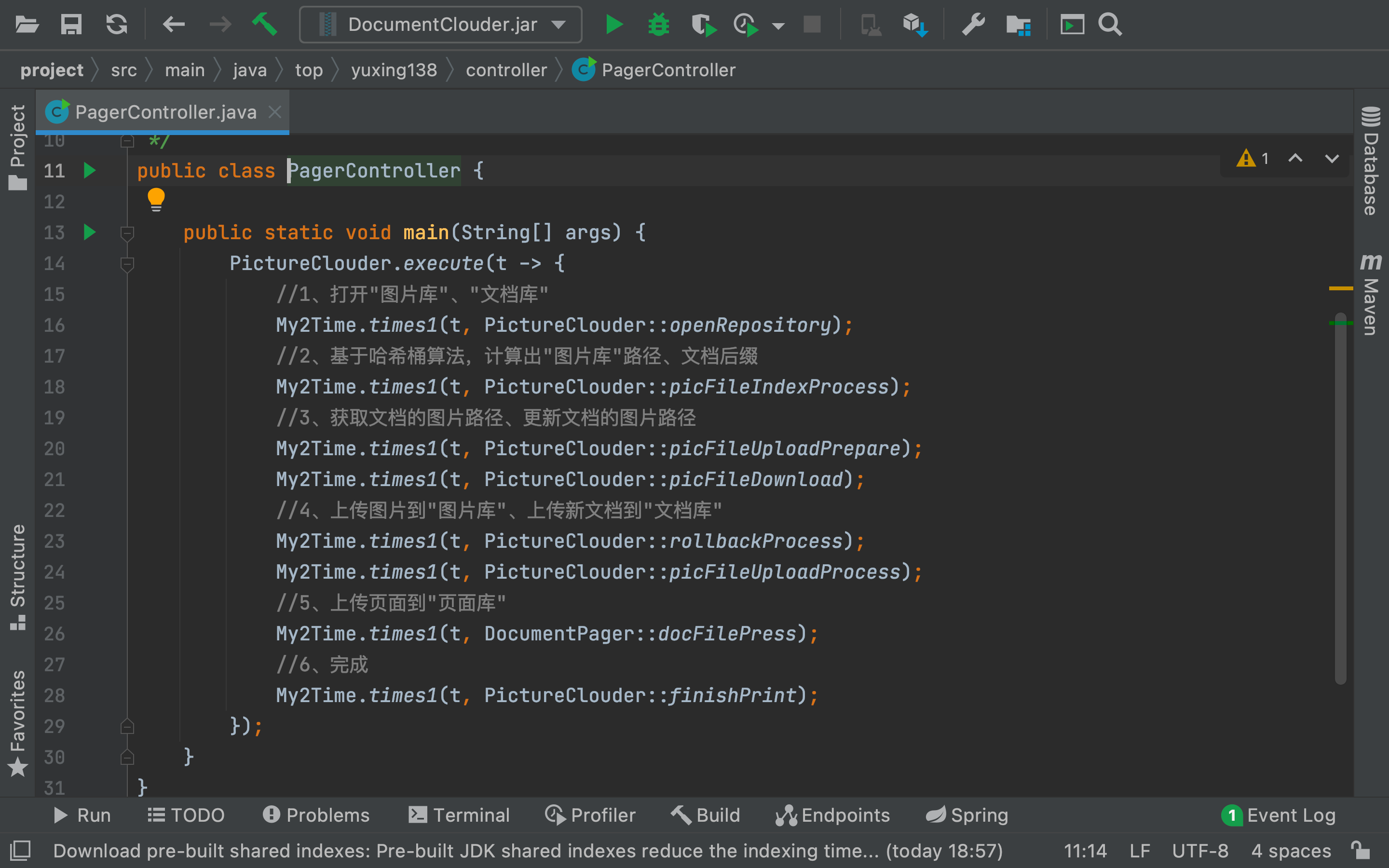Open Project Structure folder icon

1019,25
